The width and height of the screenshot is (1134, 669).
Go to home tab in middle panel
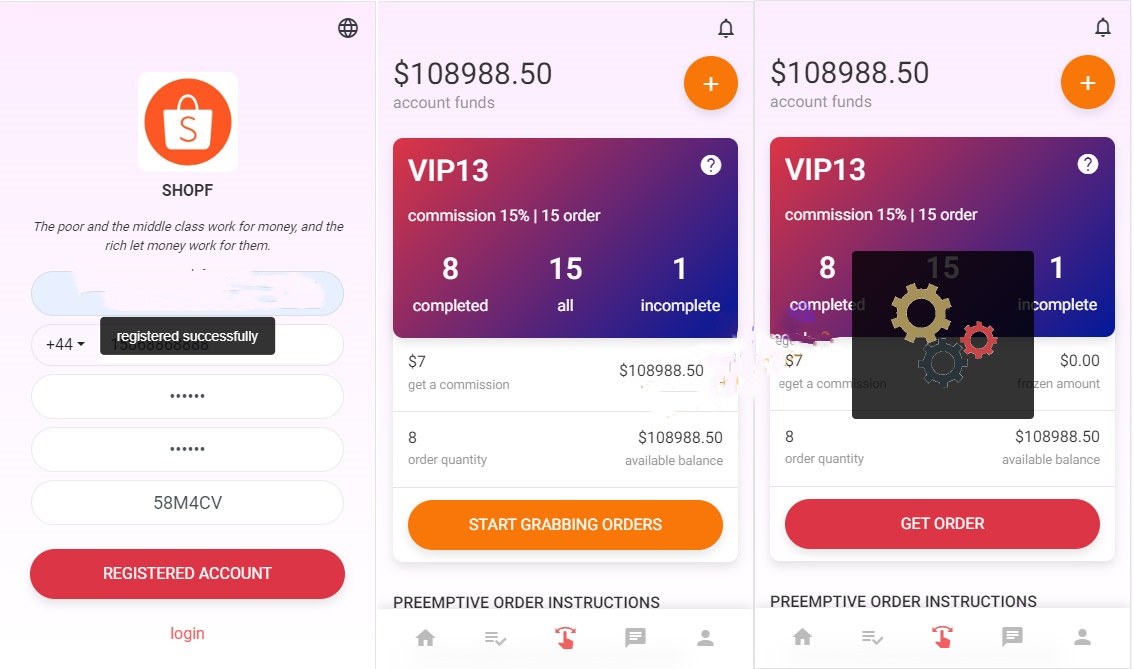(x=426, y=637)
